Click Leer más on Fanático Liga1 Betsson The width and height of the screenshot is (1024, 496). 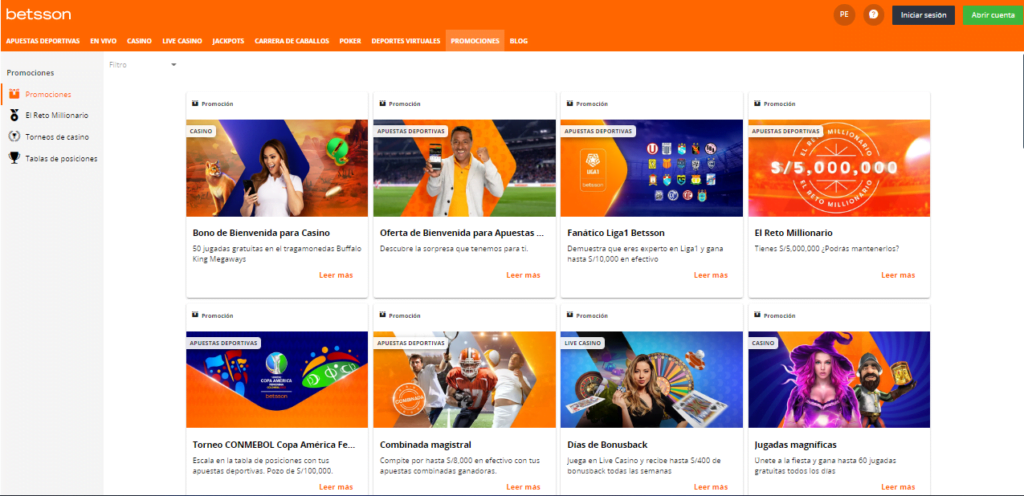click(x=711, y=275)
